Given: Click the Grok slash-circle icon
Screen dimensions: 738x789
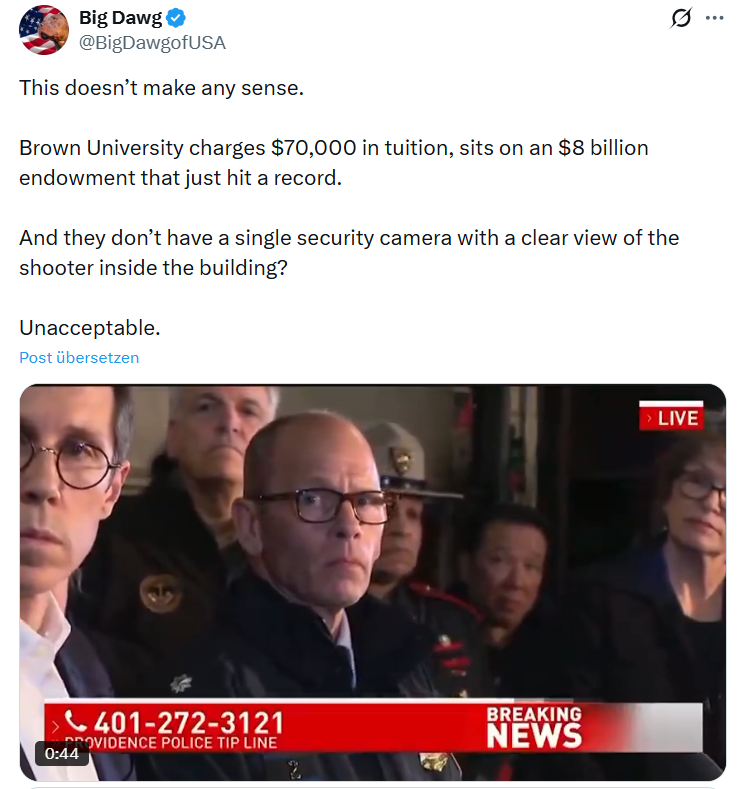Looking at the screenshot, I should point(681,18).
